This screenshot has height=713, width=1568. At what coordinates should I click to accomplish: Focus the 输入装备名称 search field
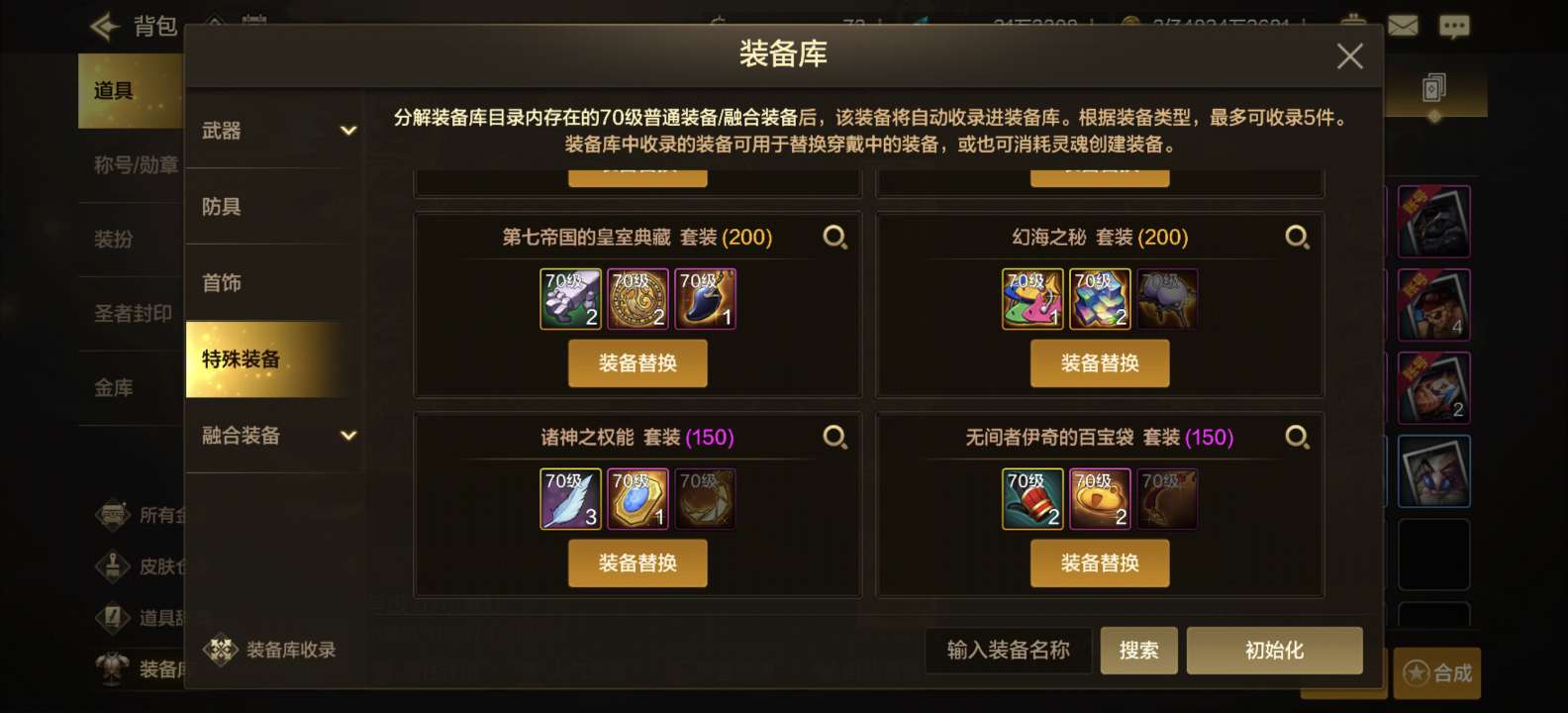[x=1009, y=651]
